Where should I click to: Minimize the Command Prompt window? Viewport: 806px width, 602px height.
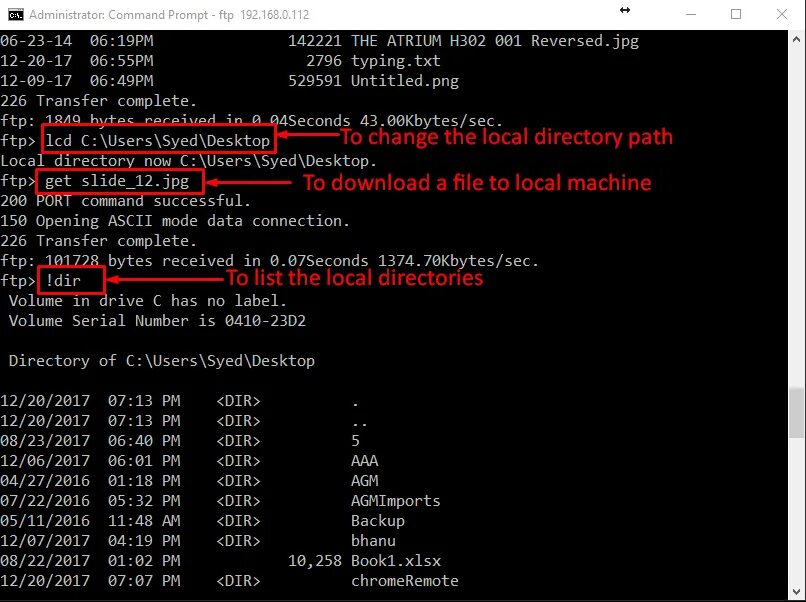coord(691,14)
